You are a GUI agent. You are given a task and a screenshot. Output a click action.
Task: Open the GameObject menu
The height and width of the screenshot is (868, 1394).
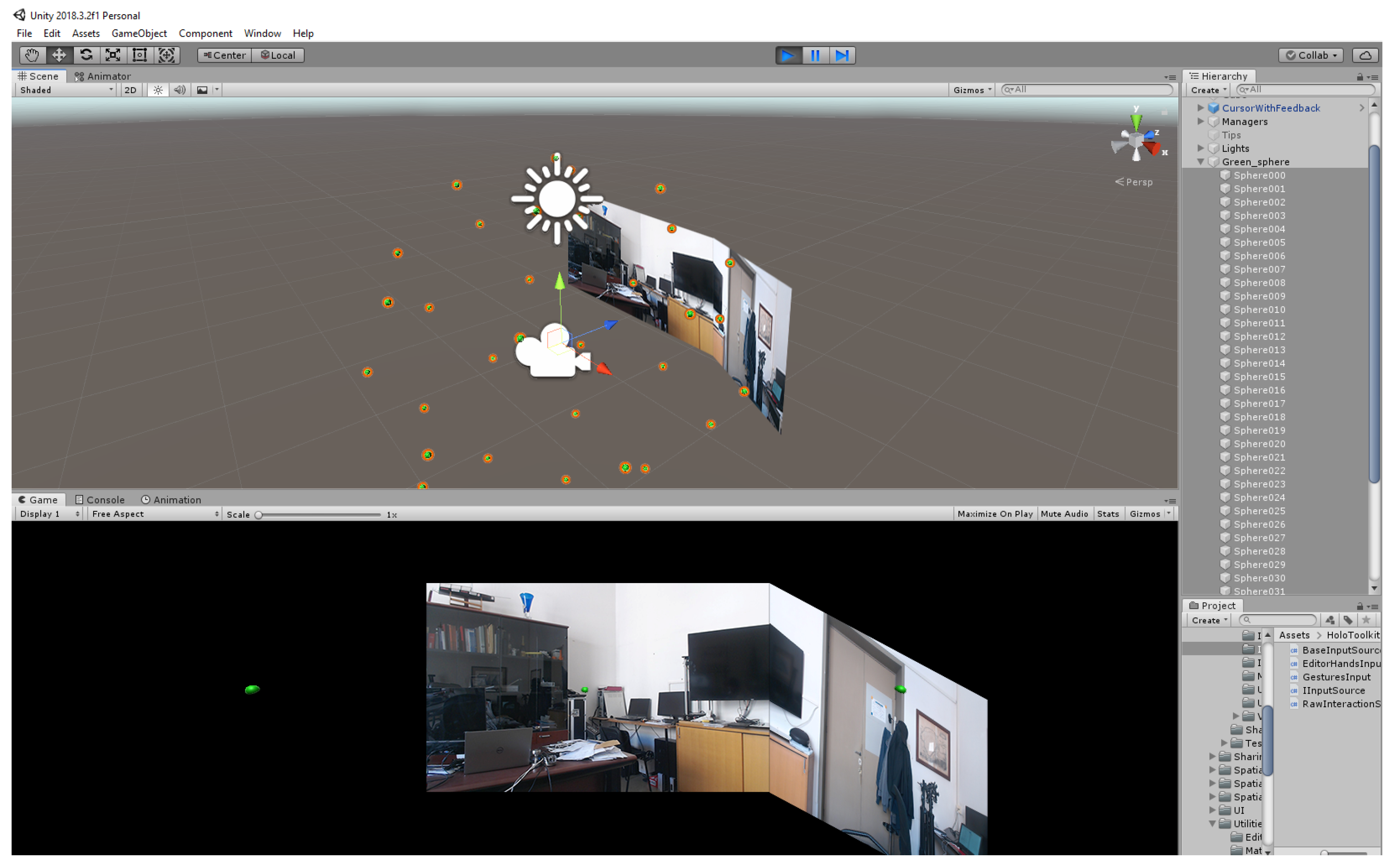coord(139,33)
